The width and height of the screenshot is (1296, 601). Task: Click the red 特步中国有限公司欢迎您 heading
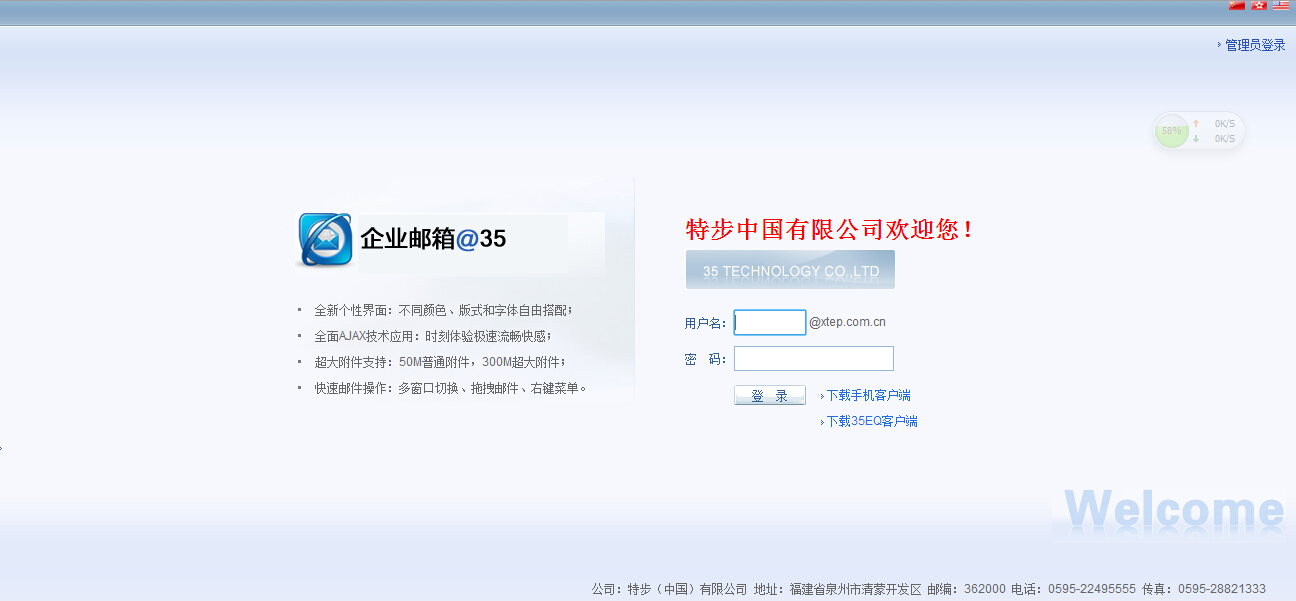[x=829, y=230]
